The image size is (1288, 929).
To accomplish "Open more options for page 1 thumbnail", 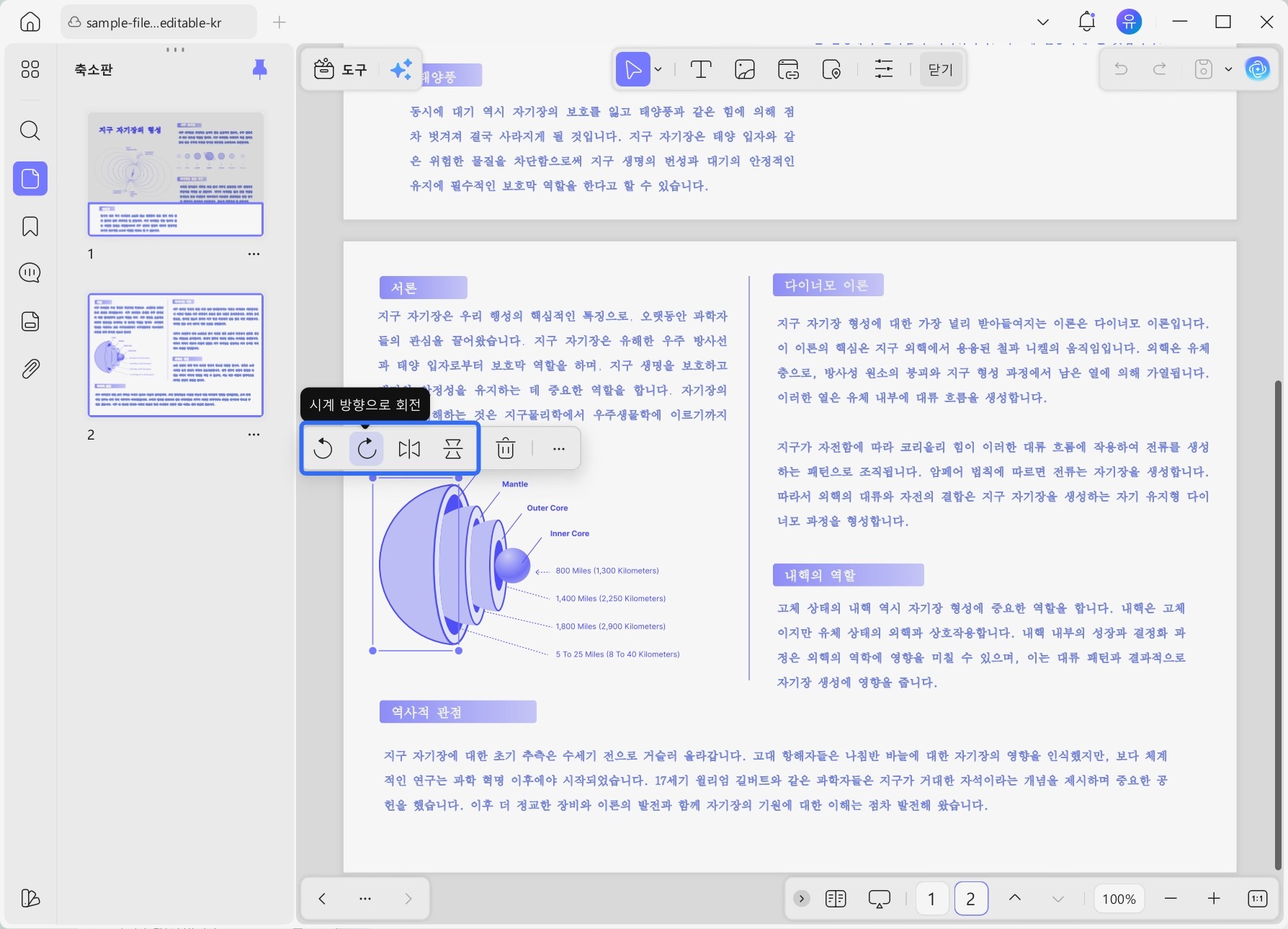I will point(254,254).
